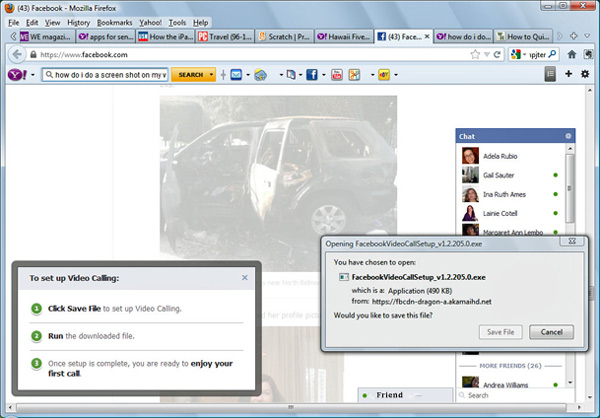Expand the SEARCH button dropdown arrow
The image size is (600, 418).
(211, 75)
